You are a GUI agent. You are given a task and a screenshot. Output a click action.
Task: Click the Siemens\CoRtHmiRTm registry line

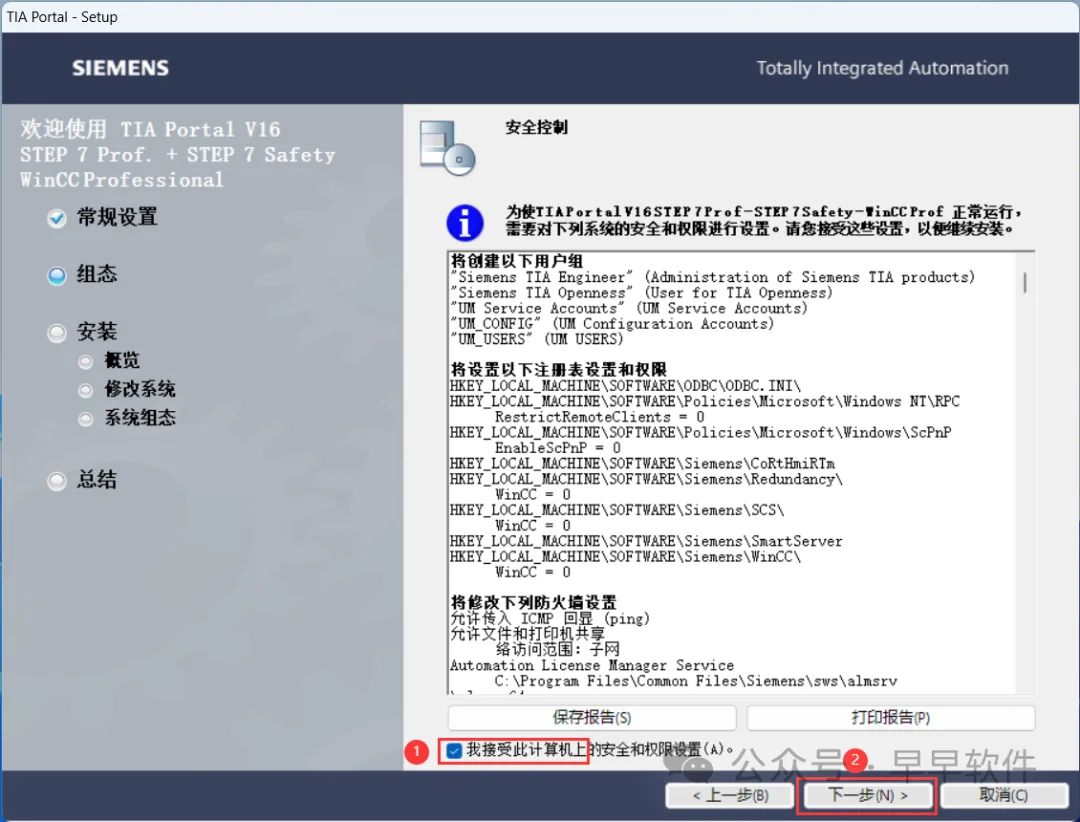(x=642, y=463)
